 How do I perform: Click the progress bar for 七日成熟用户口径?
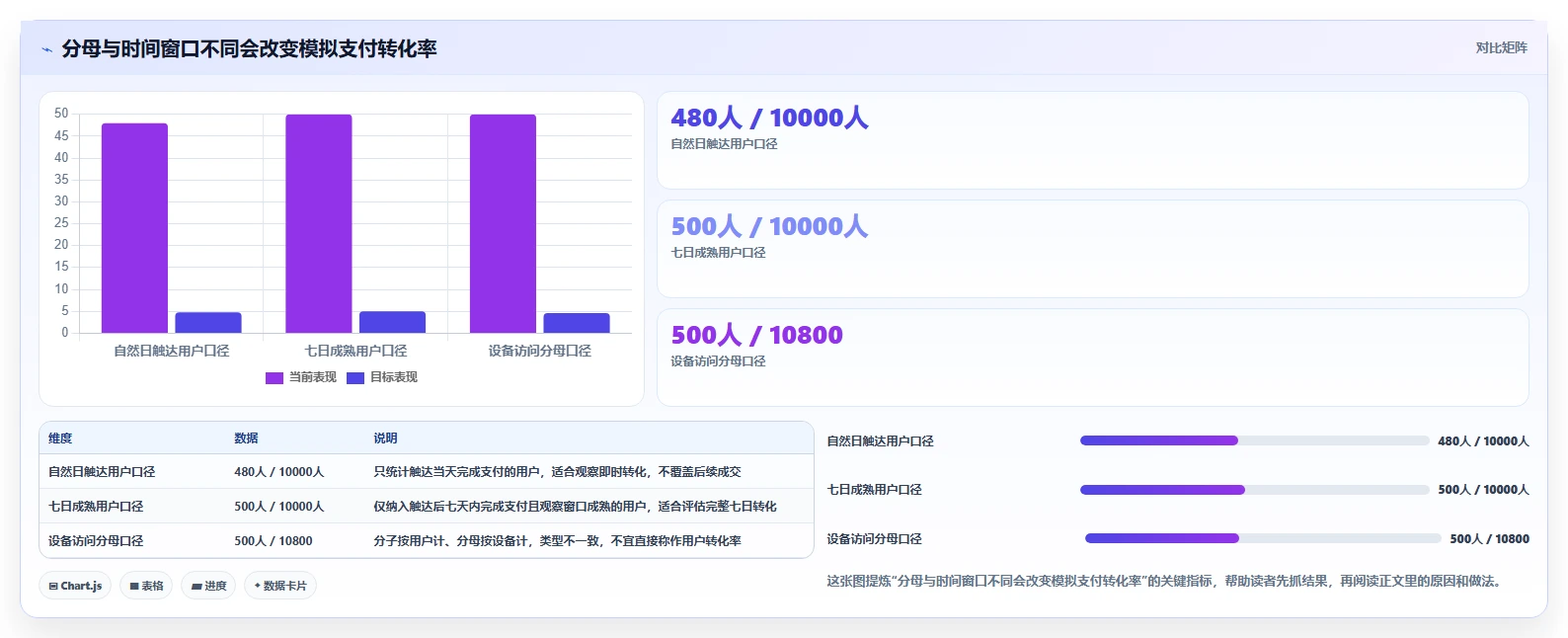click(1255, 490)
